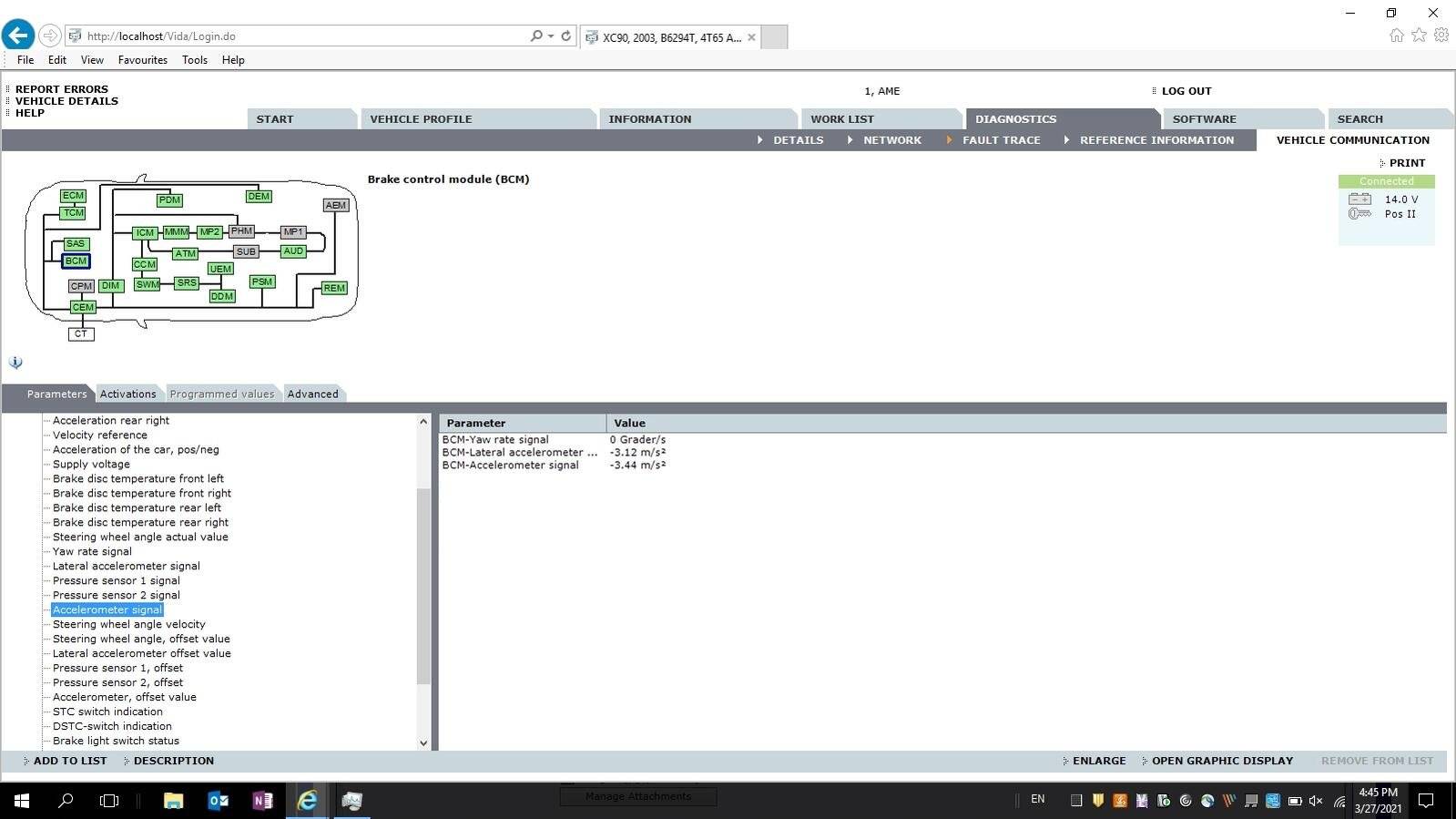Open the Tools menu
Screen dimensions: 1456x819
(194, 60)
